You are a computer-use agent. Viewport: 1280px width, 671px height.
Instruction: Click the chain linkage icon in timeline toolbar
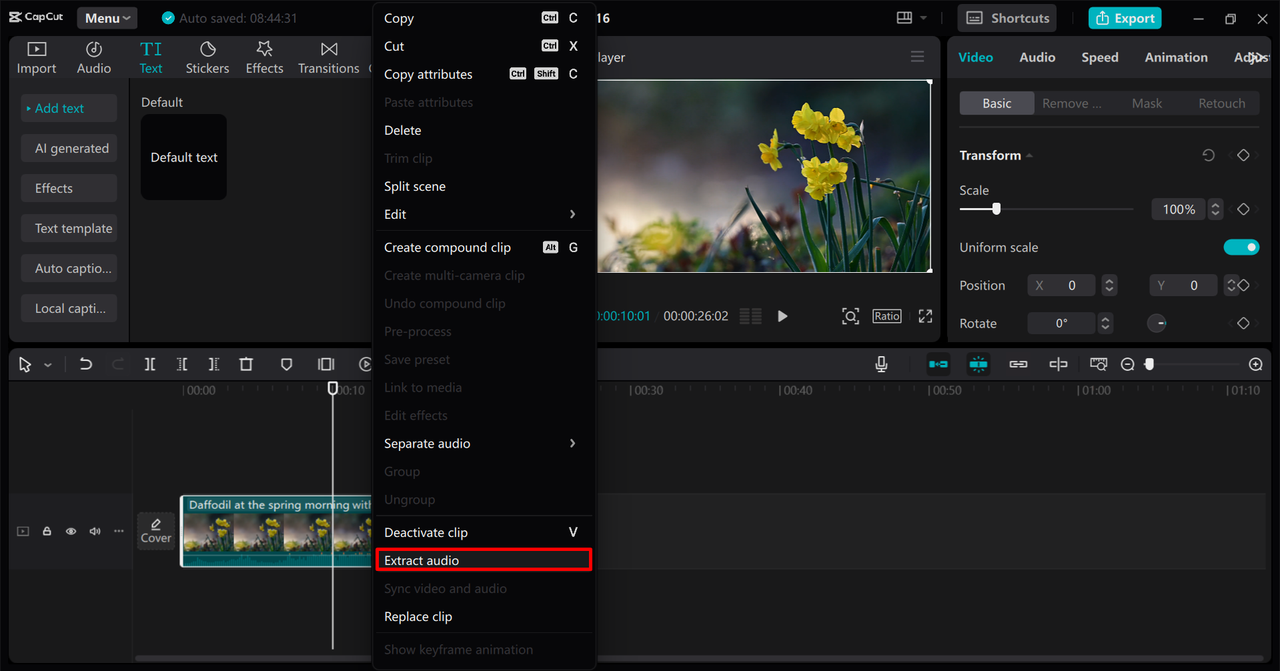tap(1018, 364)
